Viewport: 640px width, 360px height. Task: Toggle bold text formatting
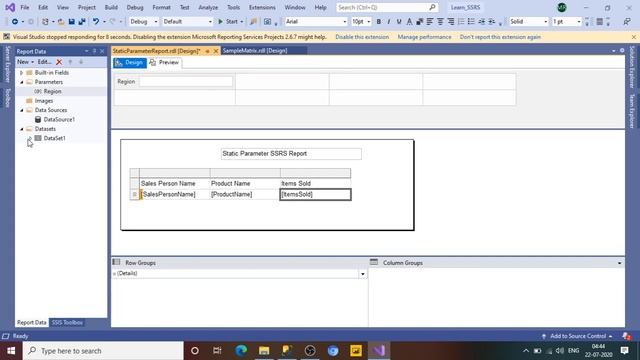click(378, 22)
